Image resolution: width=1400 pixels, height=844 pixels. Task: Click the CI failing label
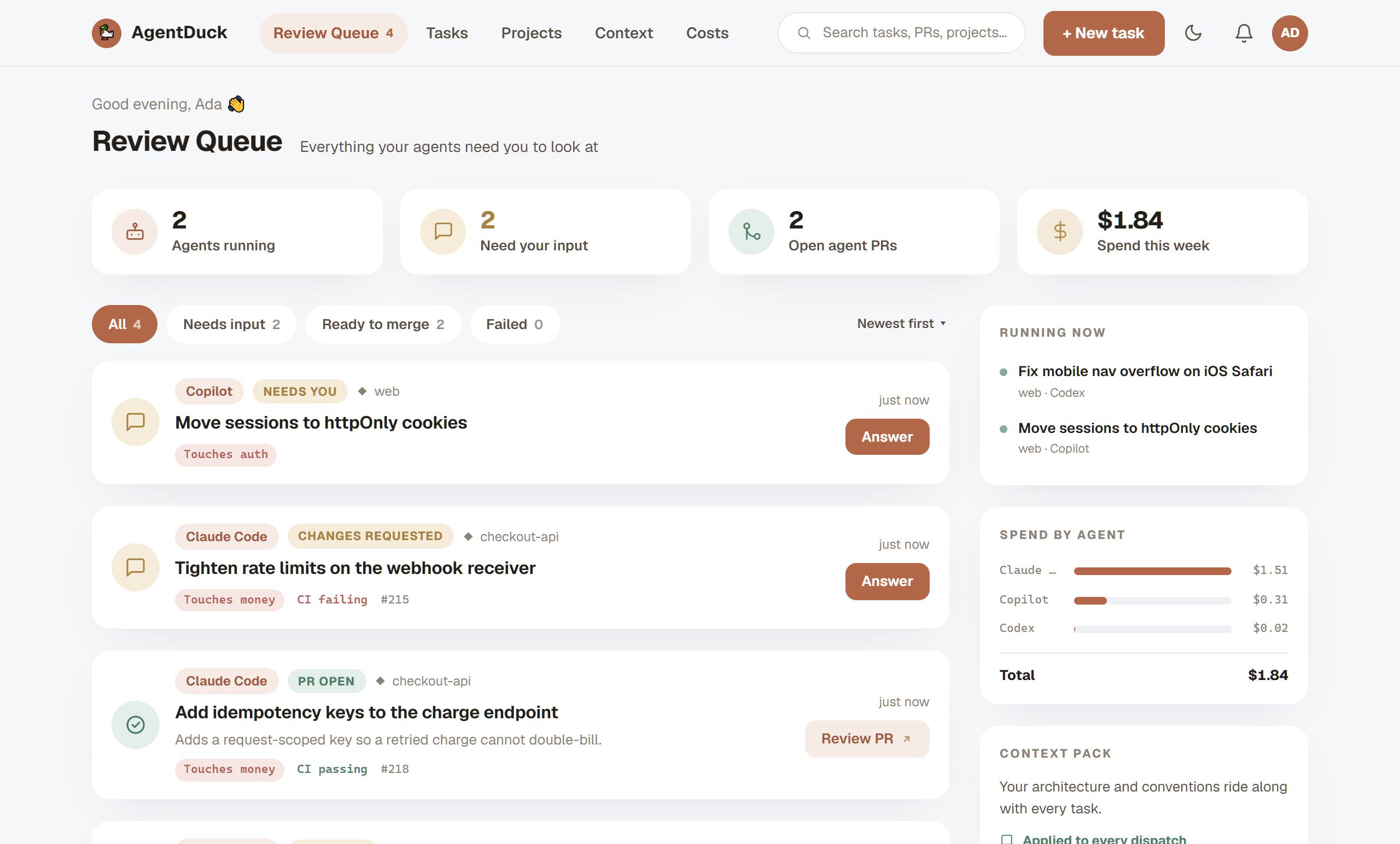pos(332,599)
